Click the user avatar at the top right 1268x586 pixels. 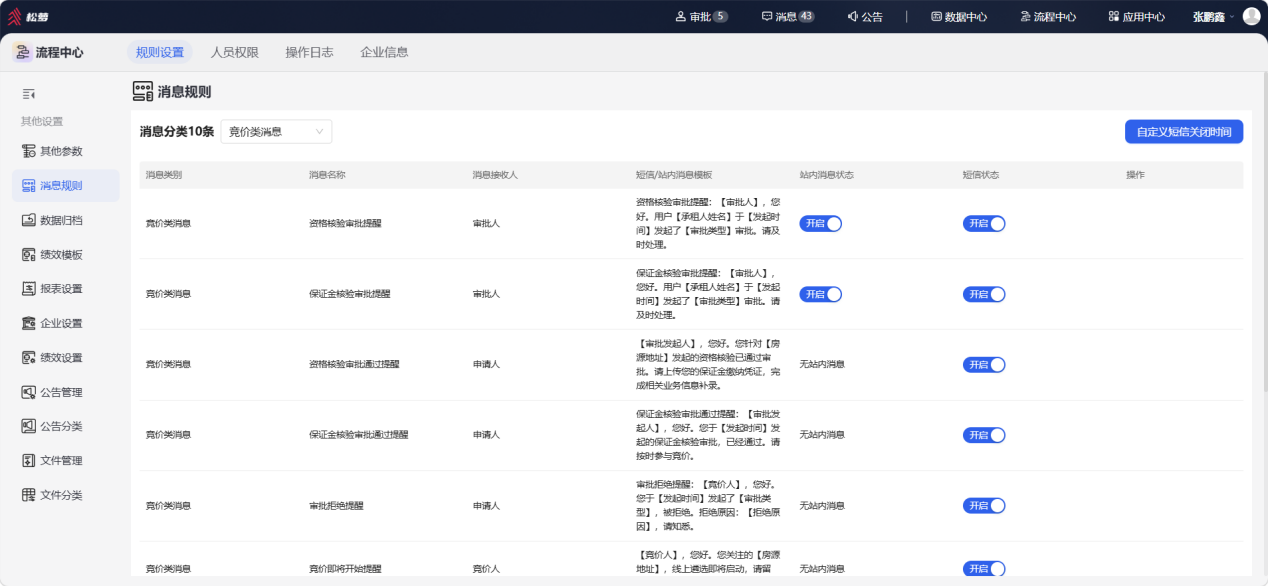[x=1251, y=16]
